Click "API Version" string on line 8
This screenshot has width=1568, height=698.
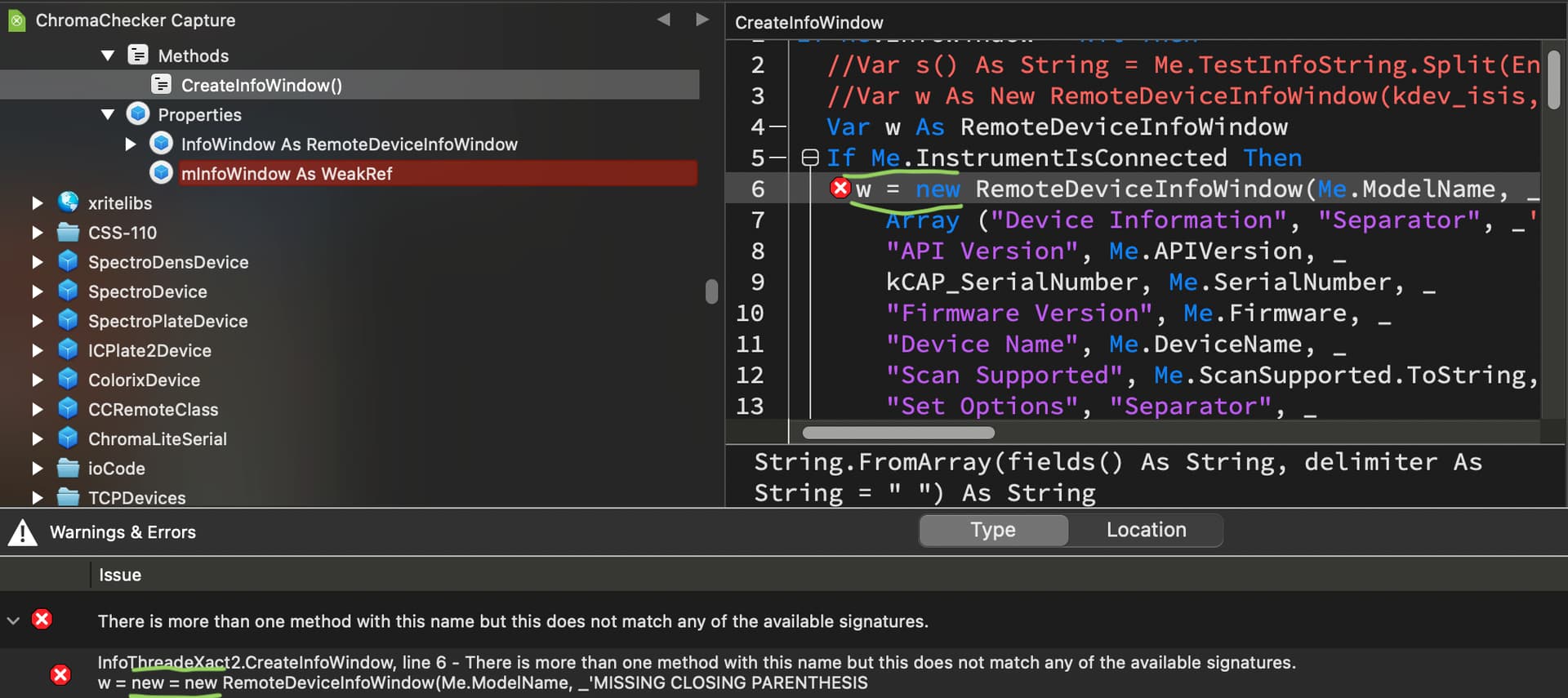click(x=982, y=251)
